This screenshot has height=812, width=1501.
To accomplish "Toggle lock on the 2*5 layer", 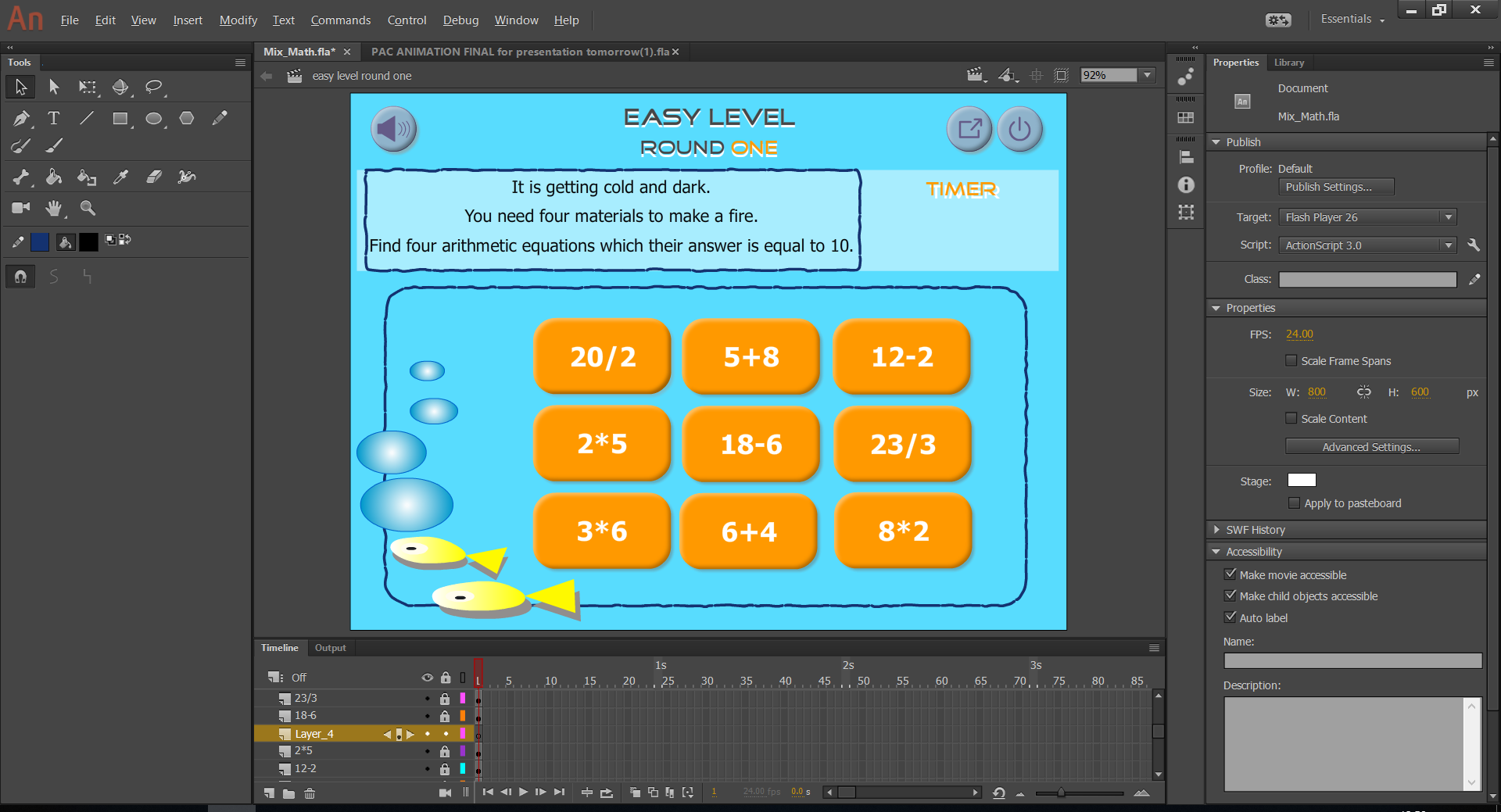I will (445, 751).
